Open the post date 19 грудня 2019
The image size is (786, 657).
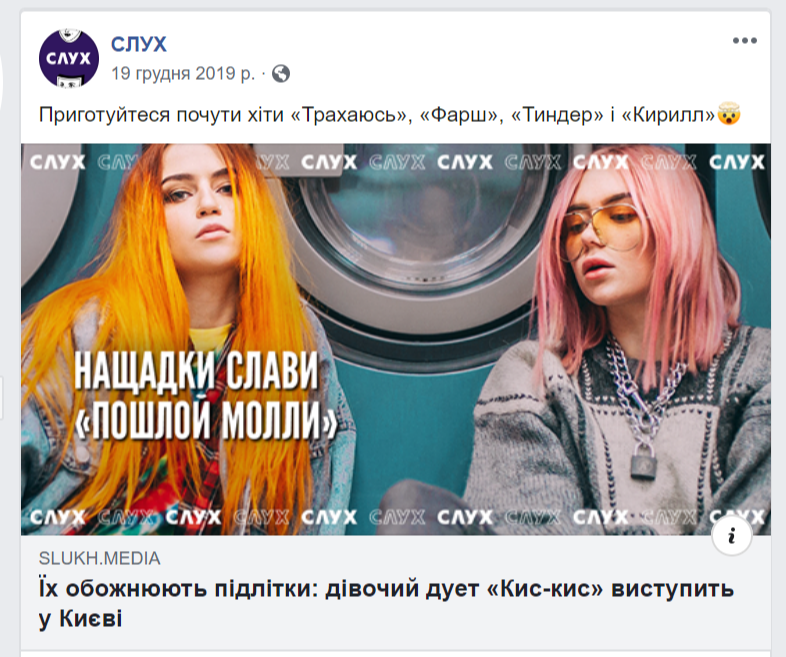pos(183,74)
